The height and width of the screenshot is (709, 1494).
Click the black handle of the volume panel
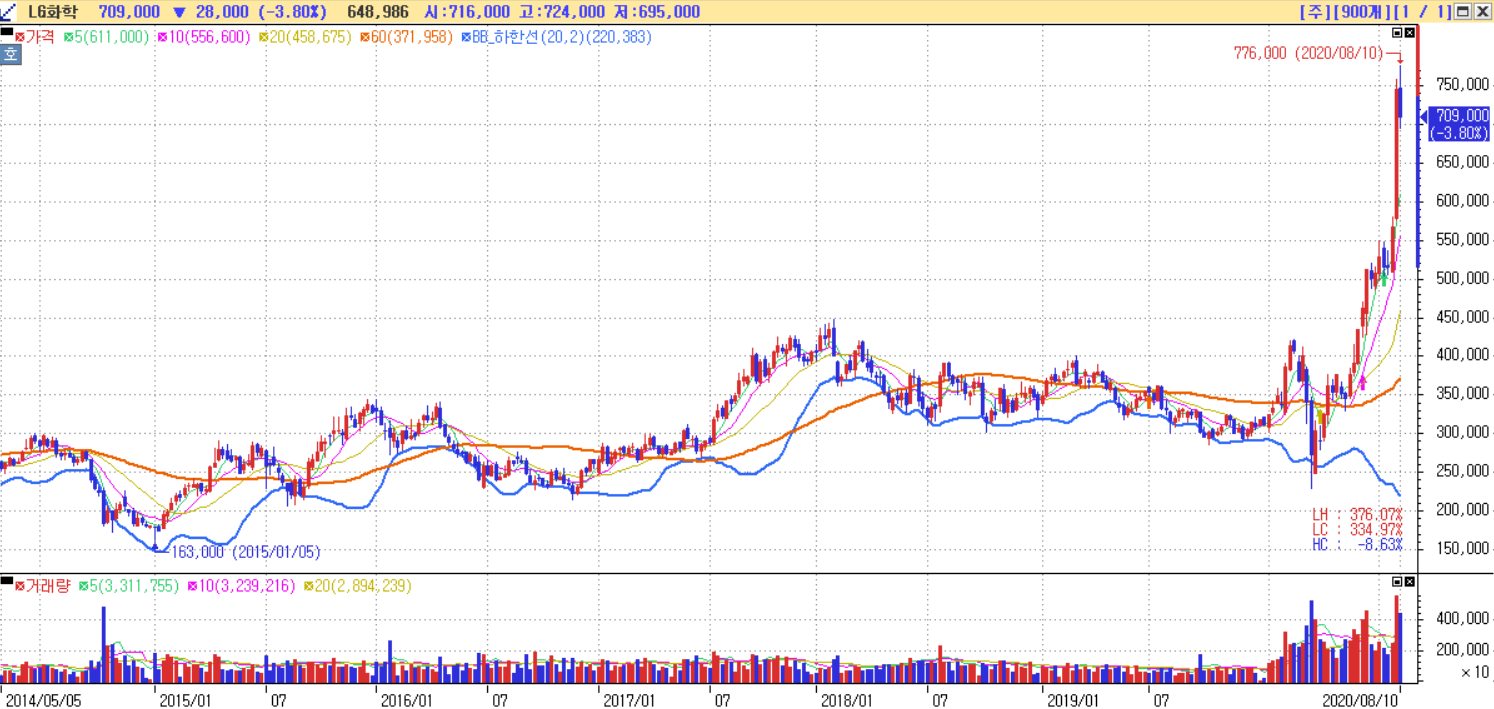click(x=7, y=581)
